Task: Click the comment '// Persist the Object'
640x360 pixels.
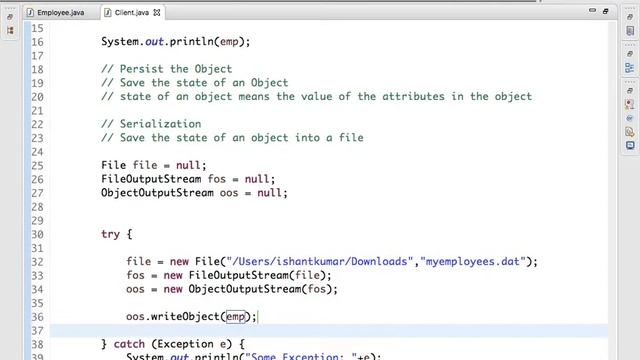Action: click(x=167, y=69)
